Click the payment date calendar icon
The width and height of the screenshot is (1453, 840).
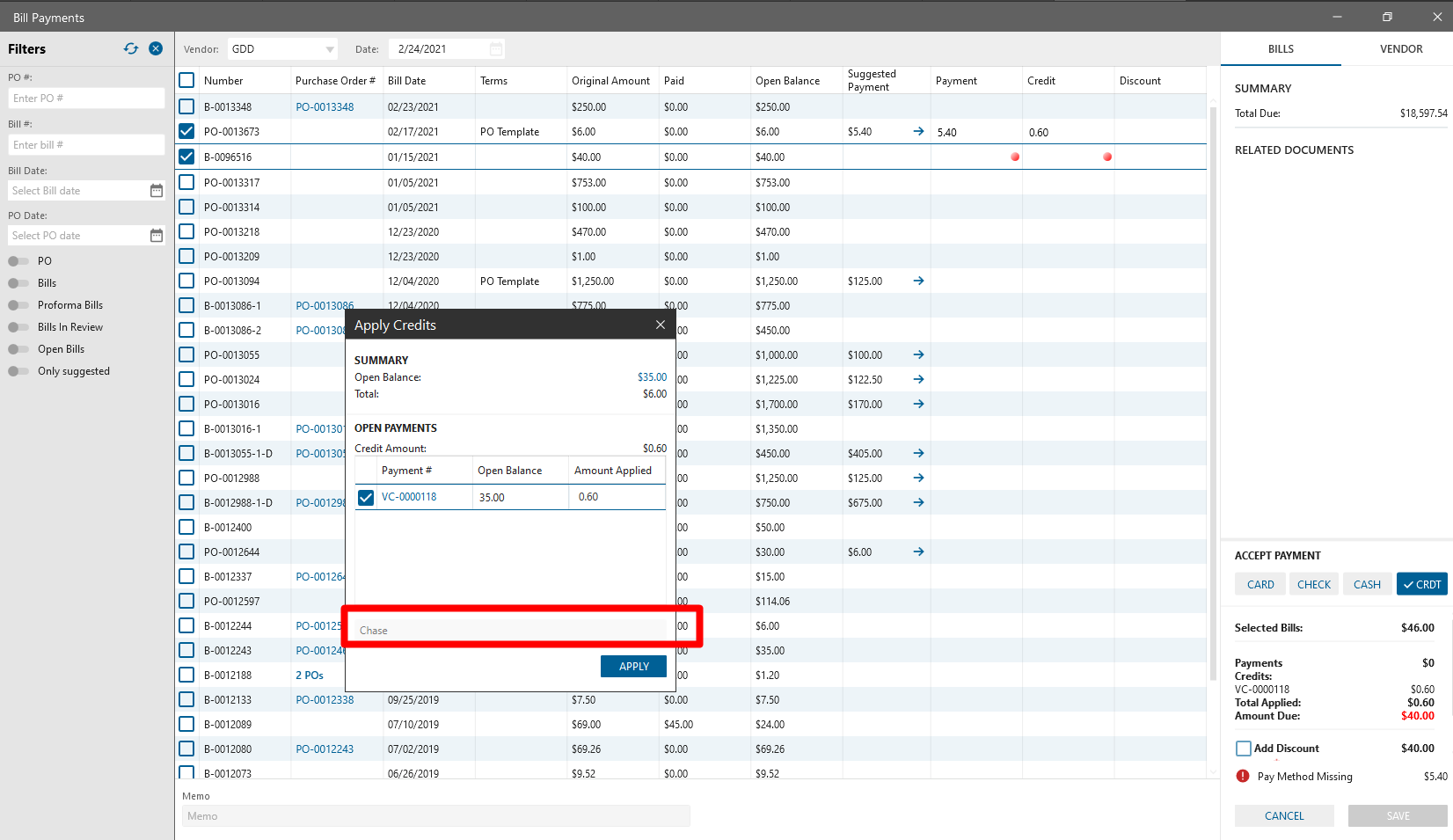(x=496, y=49)
